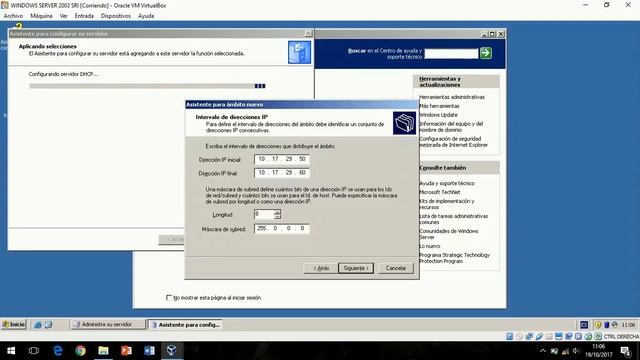Open host notification center icon
The height and width of the screenshot is (360, 640).
click(x=625, y=351)
